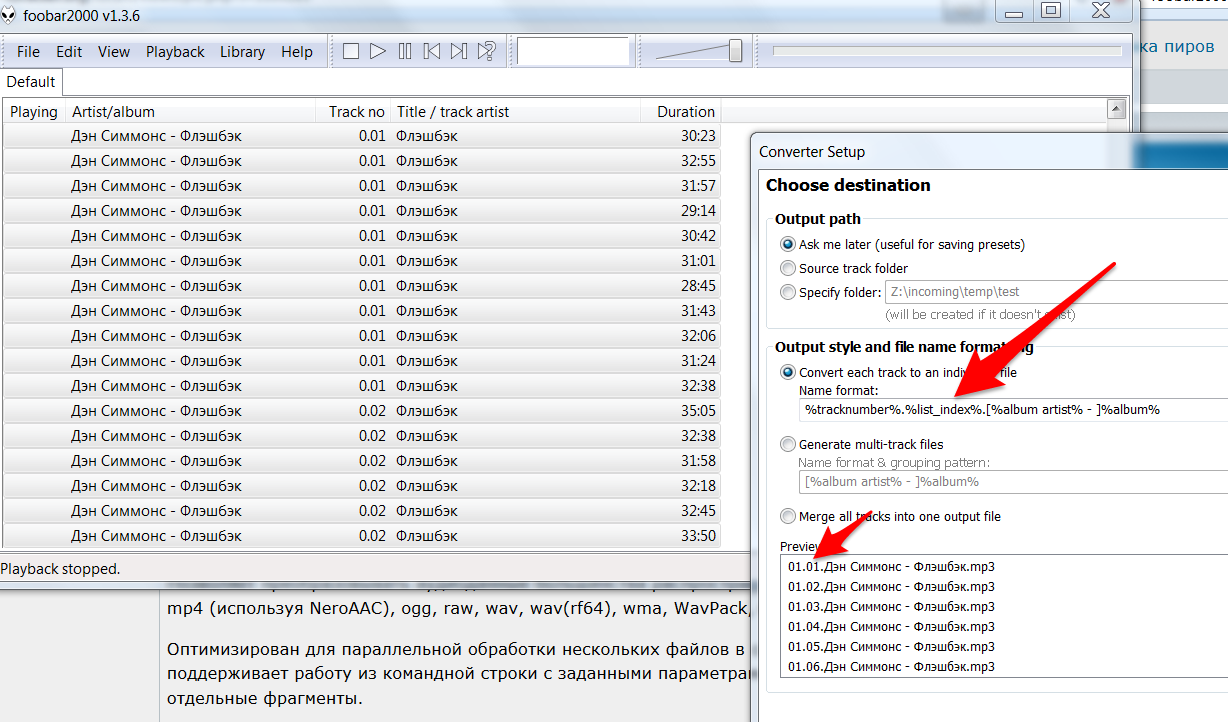The width and height of the screenshot is (1228, 722).
Task: Select the playlist track lasting 35:05
Action: click(x=362, y=411)
